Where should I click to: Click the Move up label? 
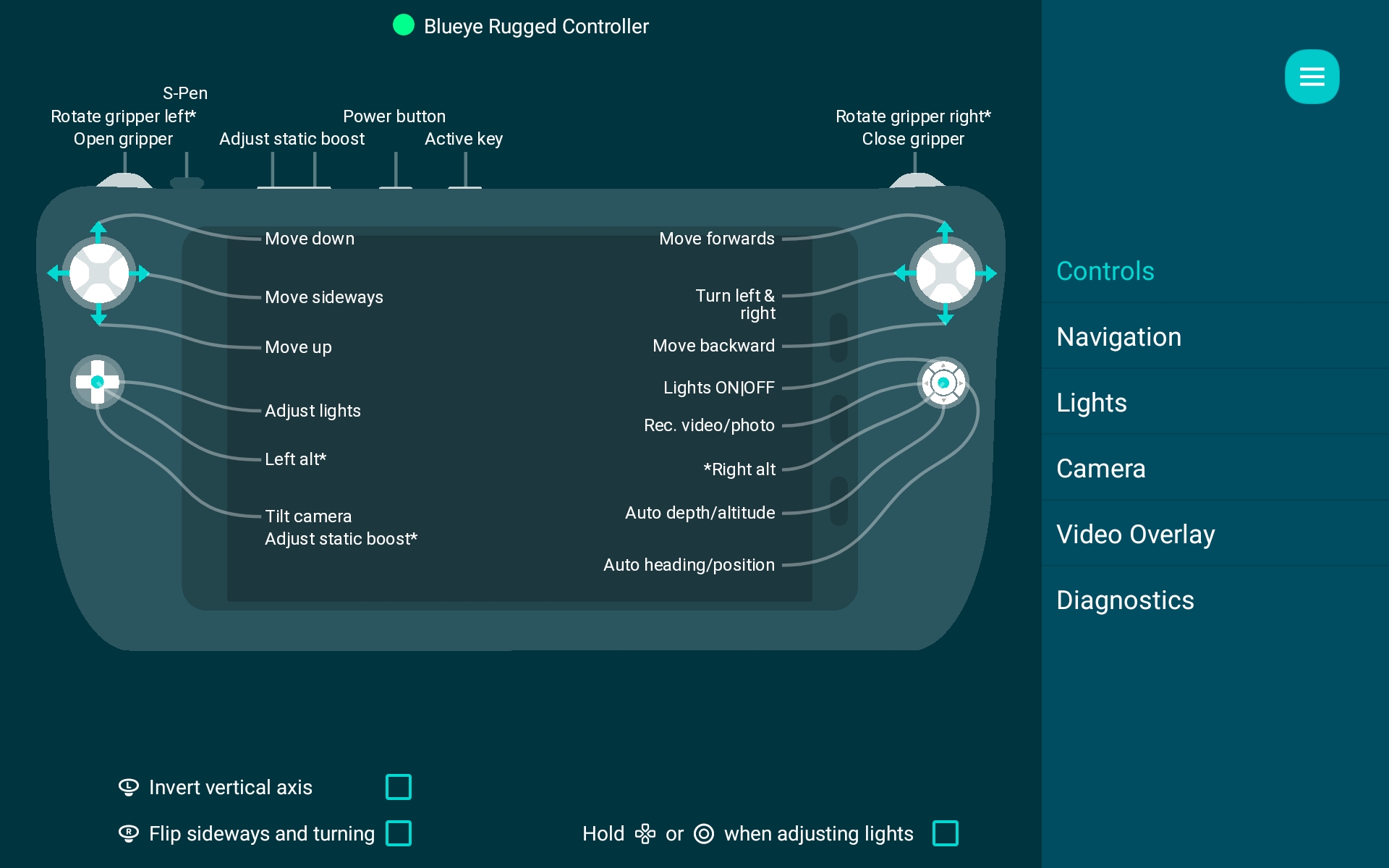[298, 347]
